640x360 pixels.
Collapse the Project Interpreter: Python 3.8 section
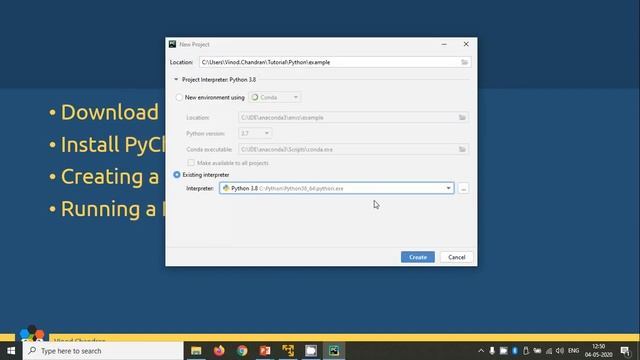pos(176,80)
